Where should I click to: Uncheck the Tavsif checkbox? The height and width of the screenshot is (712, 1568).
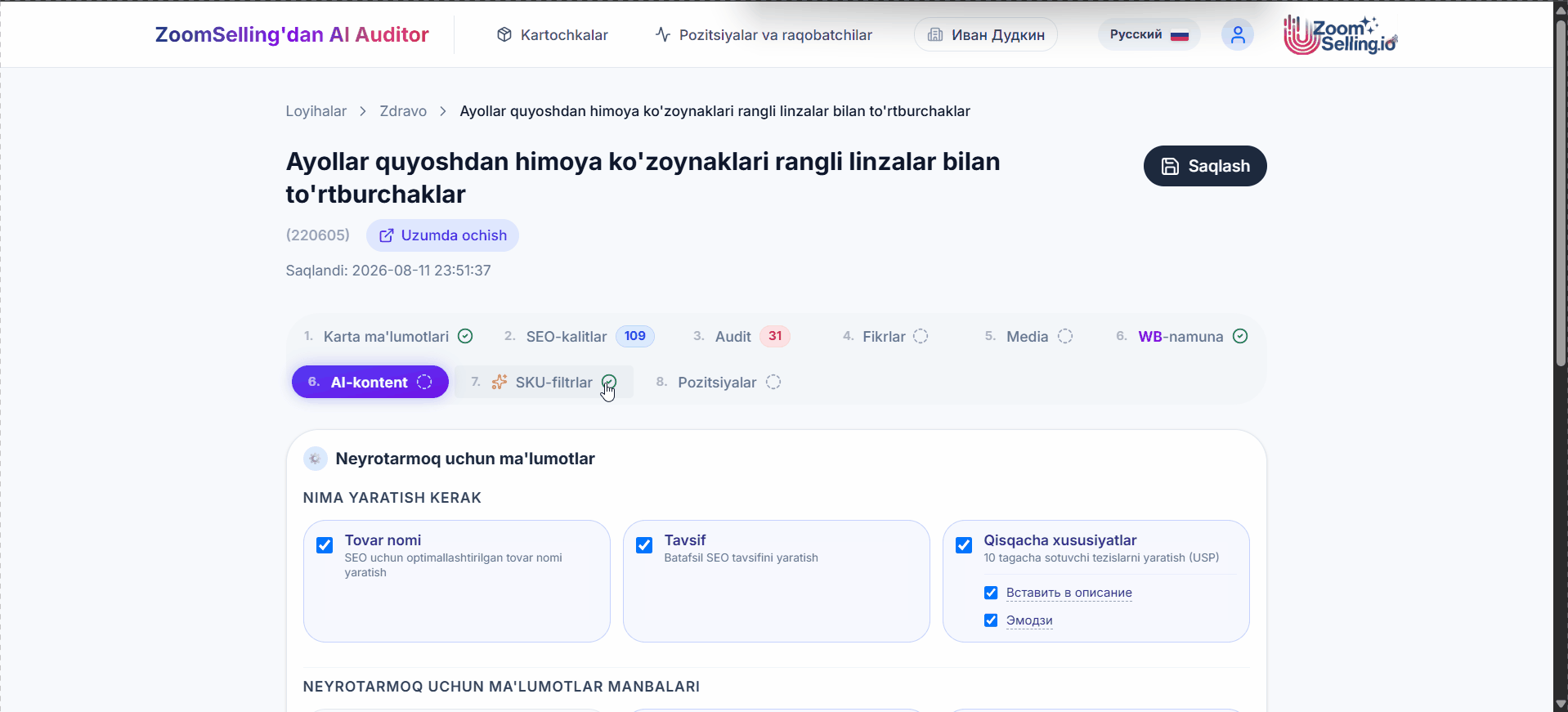(644, 545)
